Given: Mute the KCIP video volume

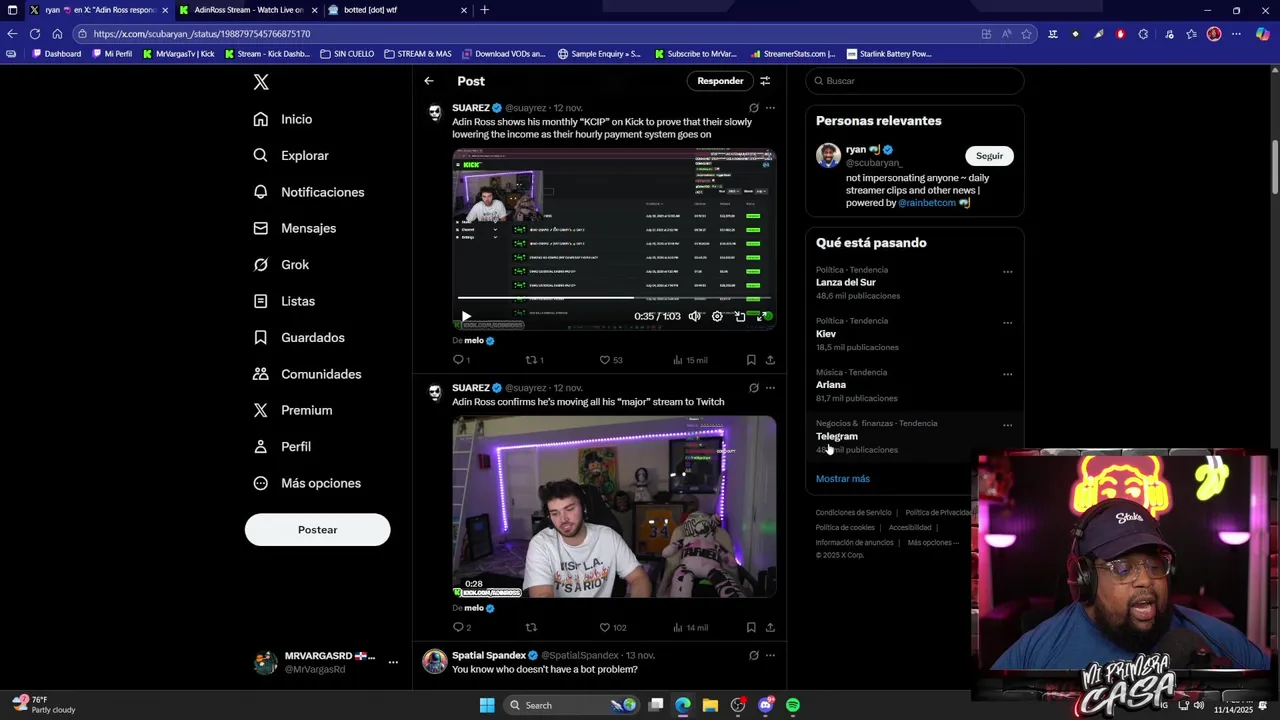Looking at the screenshot, I should (x=695, y=316).
